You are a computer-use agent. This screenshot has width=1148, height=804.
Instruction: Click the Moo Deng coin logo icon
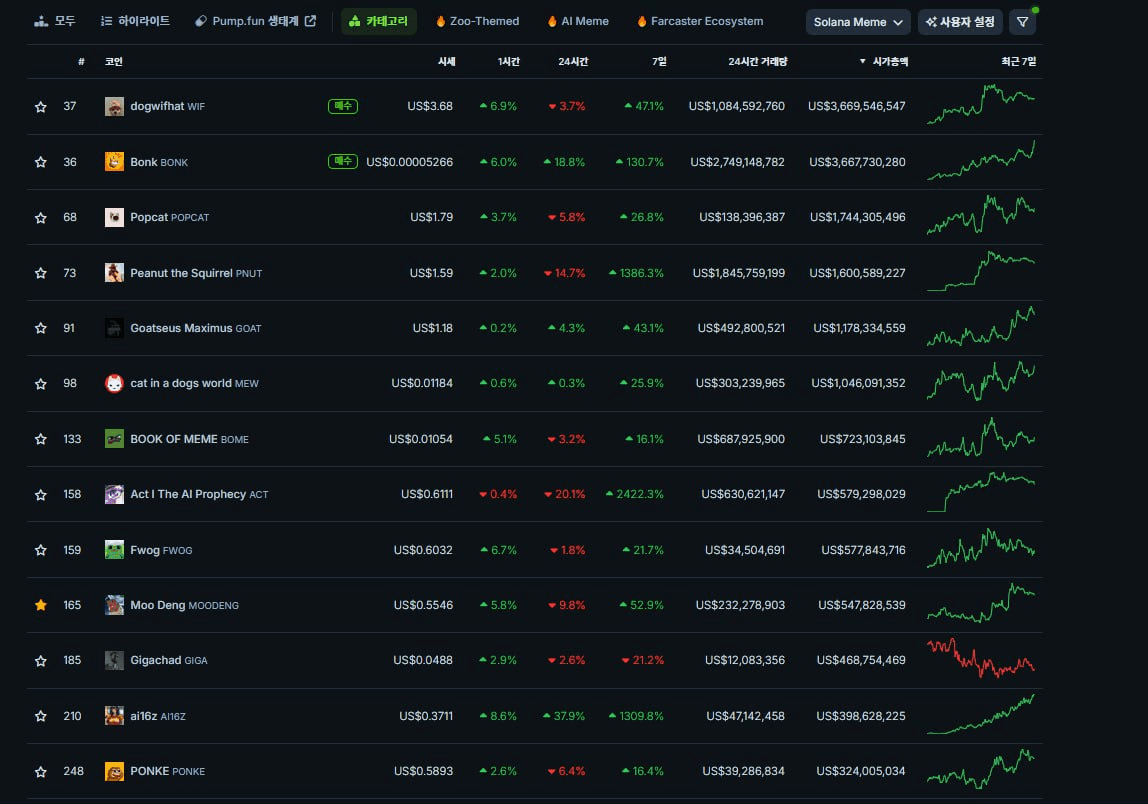[114, 606]
